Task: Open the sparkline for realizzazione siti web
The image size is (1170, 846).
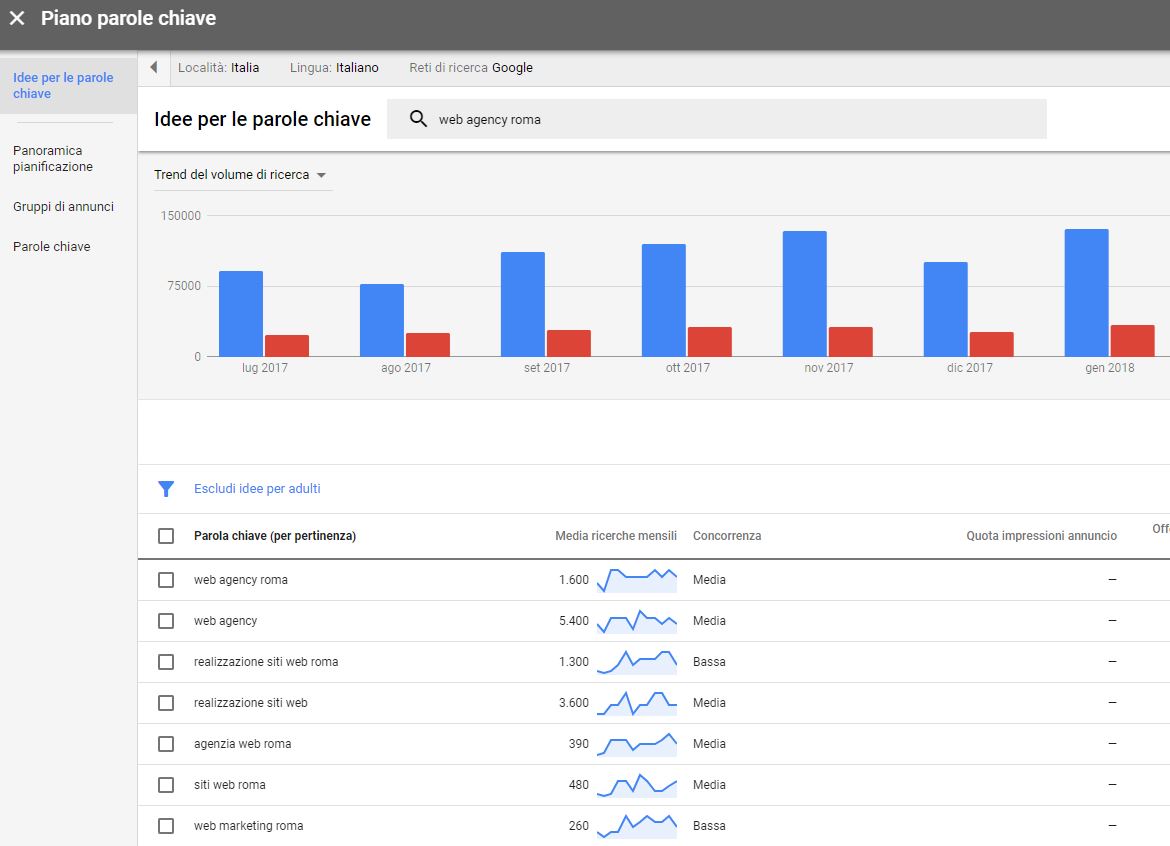Action: (x=636, y=703)
